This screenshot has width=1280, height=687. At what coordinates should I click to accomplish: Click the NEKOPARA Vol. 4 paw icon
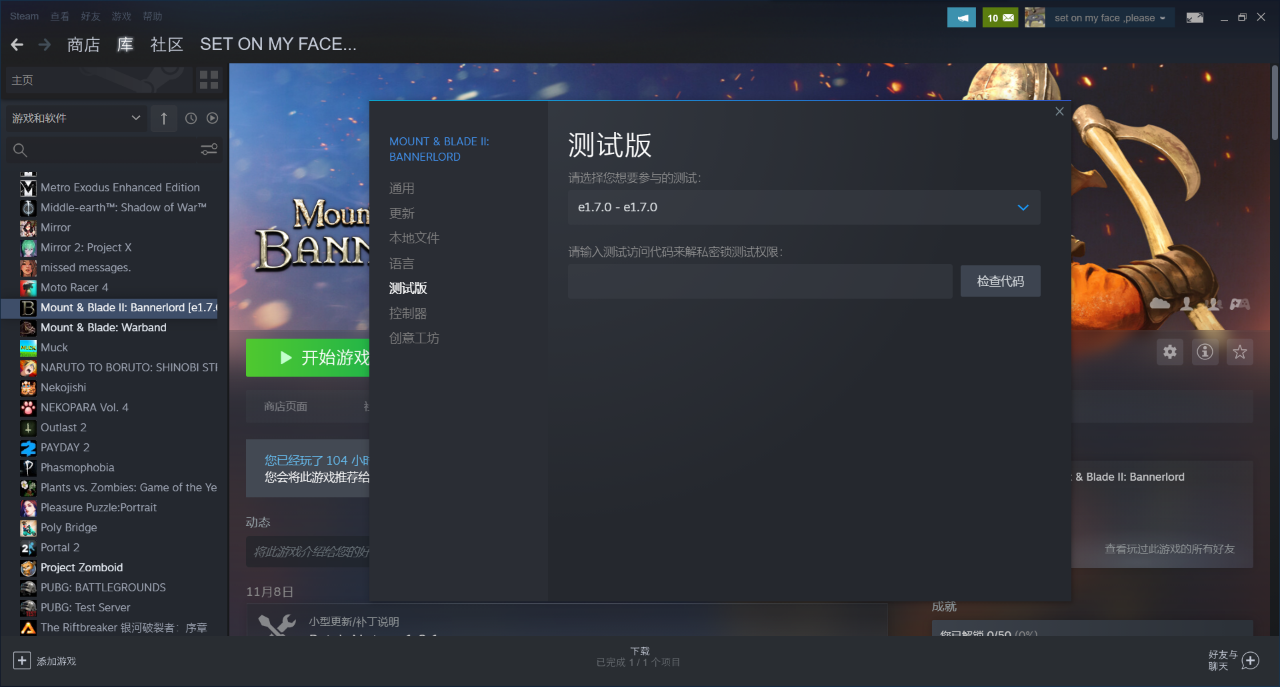28,407
